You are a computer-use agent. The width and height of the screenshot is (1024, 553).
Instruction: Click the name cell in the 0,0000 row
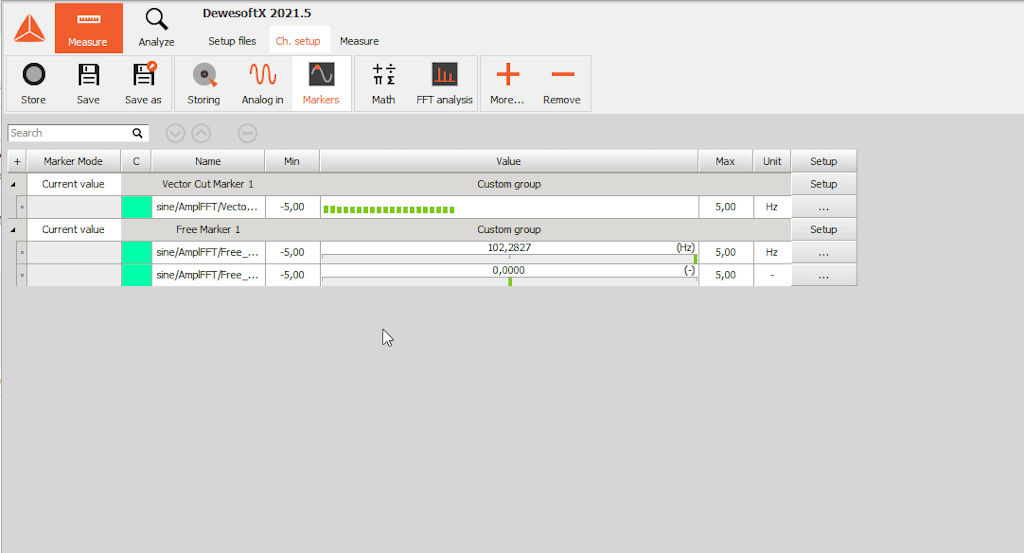tap(208, 275)
